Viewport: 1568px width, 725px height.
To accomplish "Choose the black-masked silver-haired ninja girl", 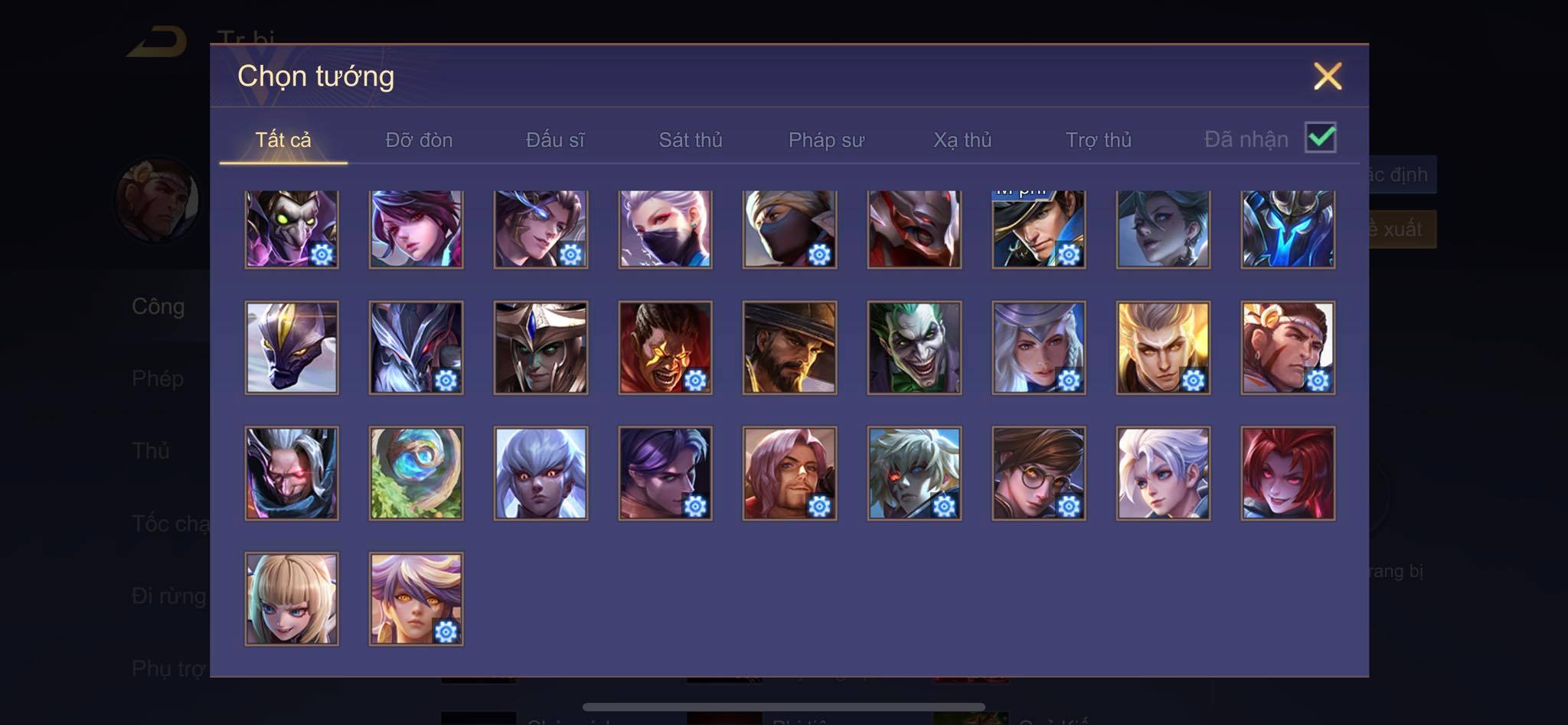I will point(665,229).
